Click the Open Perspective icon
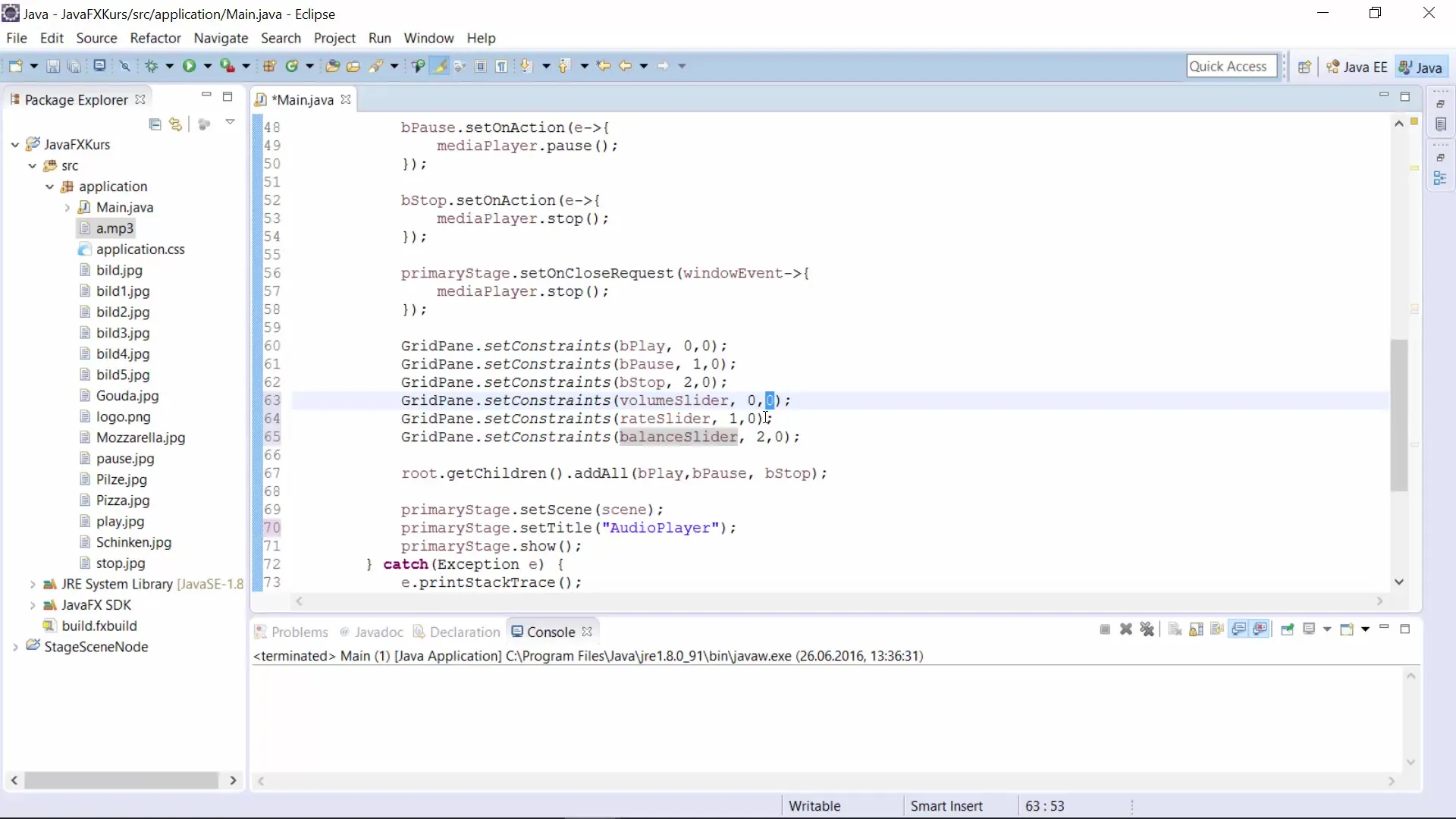The width and height of the screenshot is (1456, 819). (x=1304, y=67)
